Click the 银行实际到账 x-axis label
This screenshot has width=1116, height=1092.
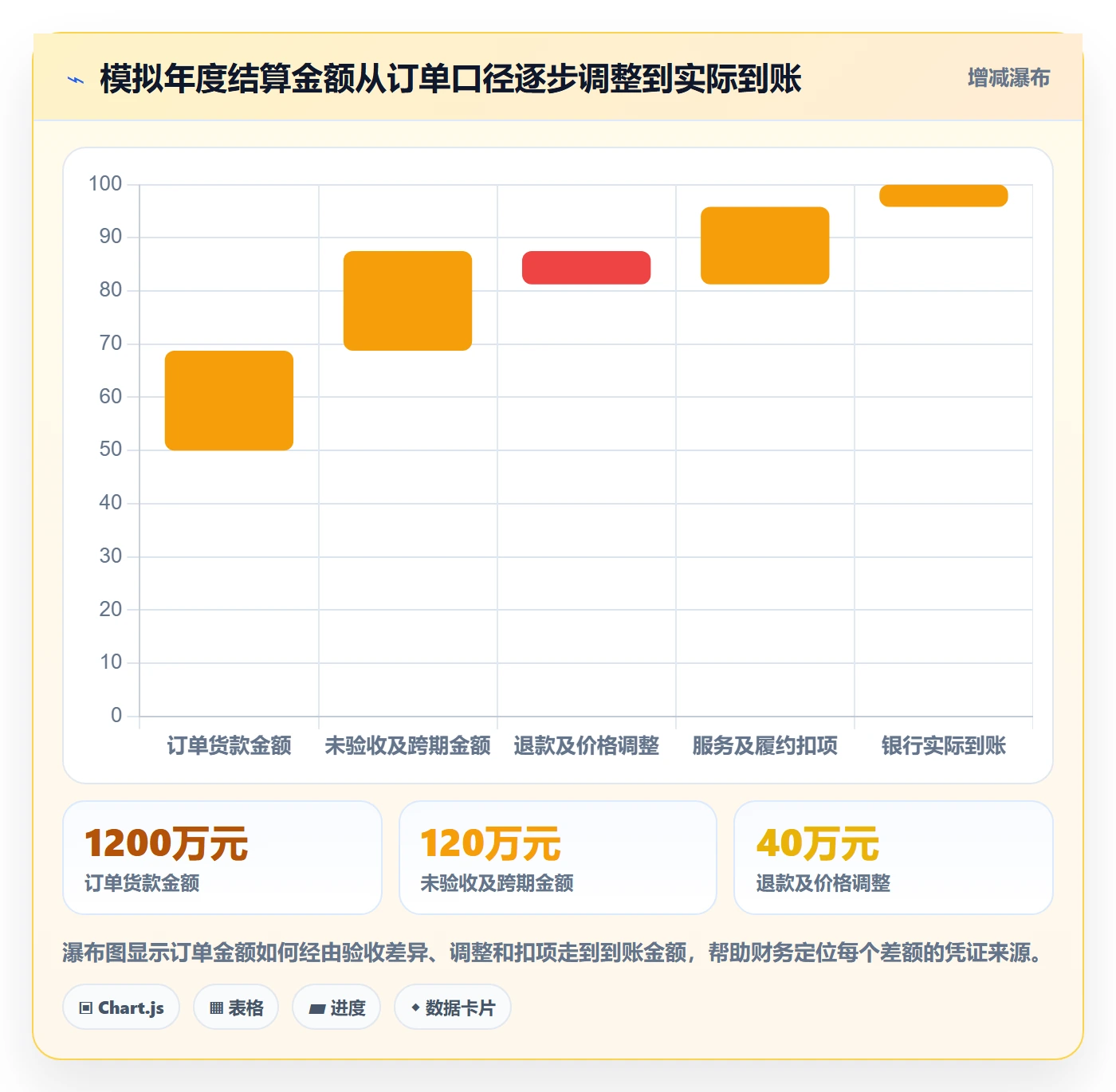point(943,746)
